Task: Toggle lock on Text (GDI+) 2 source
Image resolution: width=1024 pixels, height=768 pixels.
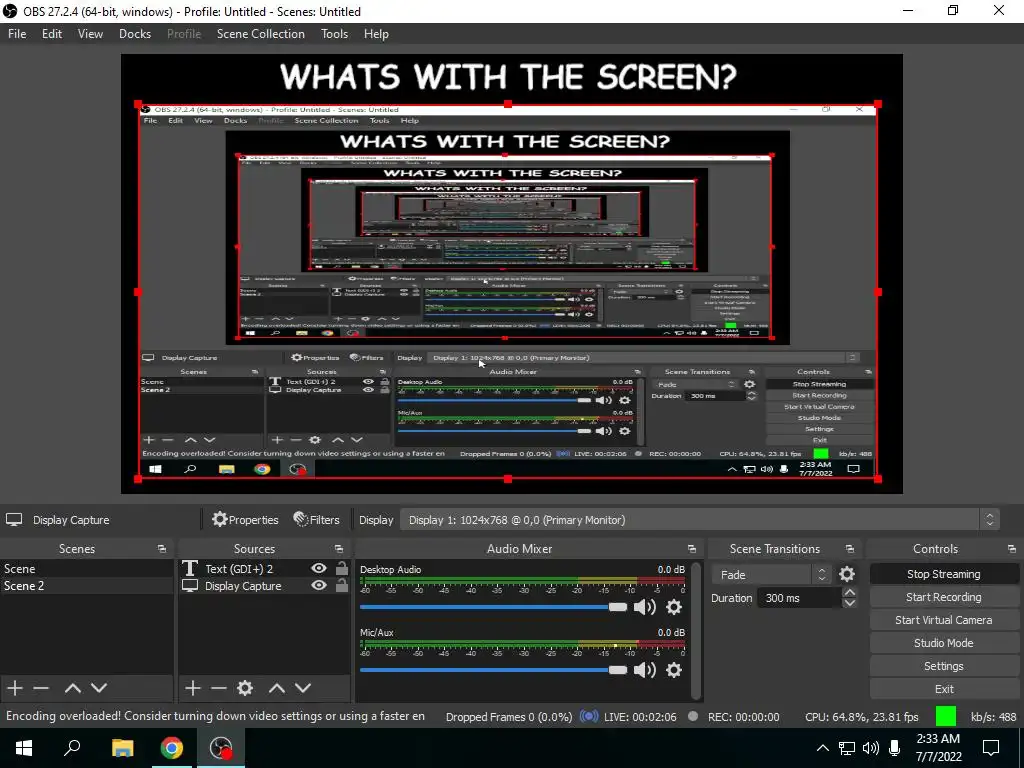Action: 342,568
